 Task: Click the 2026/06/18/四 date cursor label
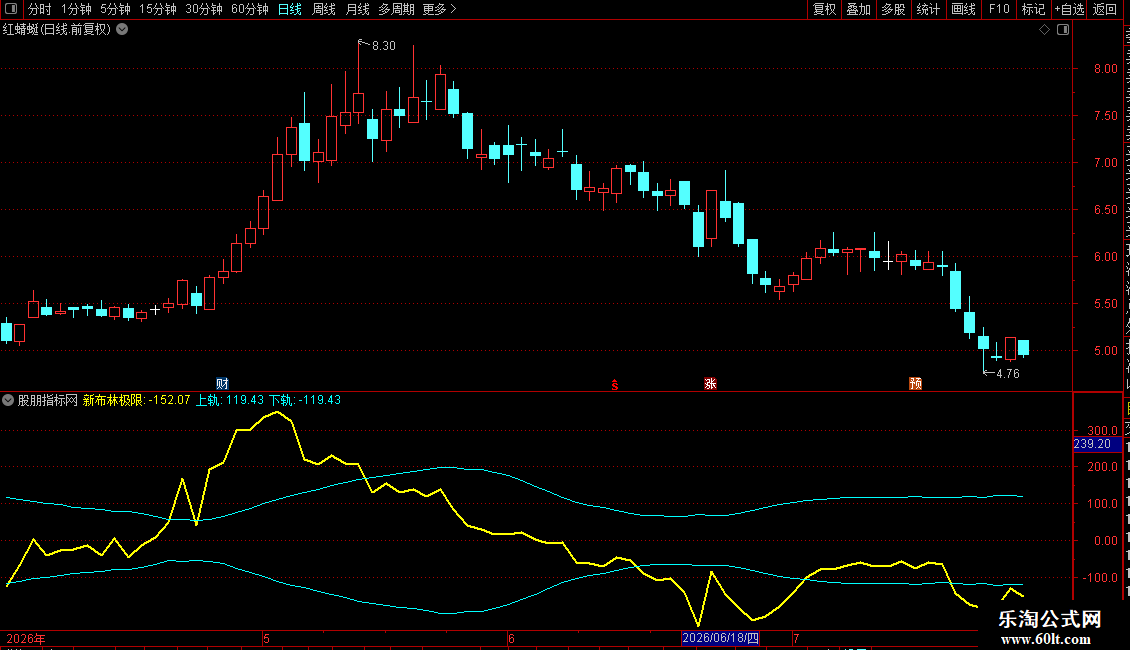pyautogui.click(x=720, y=638)
